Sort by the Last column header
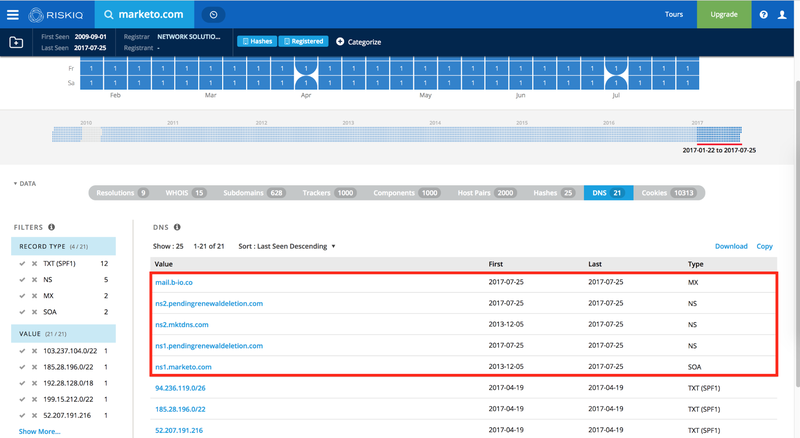The image size is (800, 438). click(595, 264)
